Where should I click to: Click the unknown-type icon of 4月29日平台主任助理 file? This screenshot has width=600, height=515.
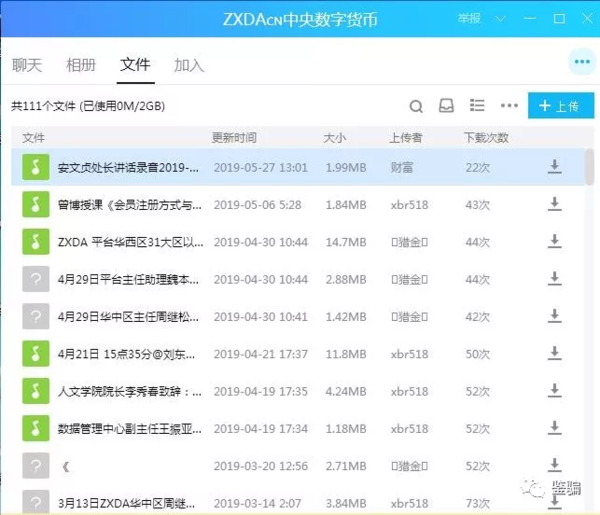pos(36,279)
